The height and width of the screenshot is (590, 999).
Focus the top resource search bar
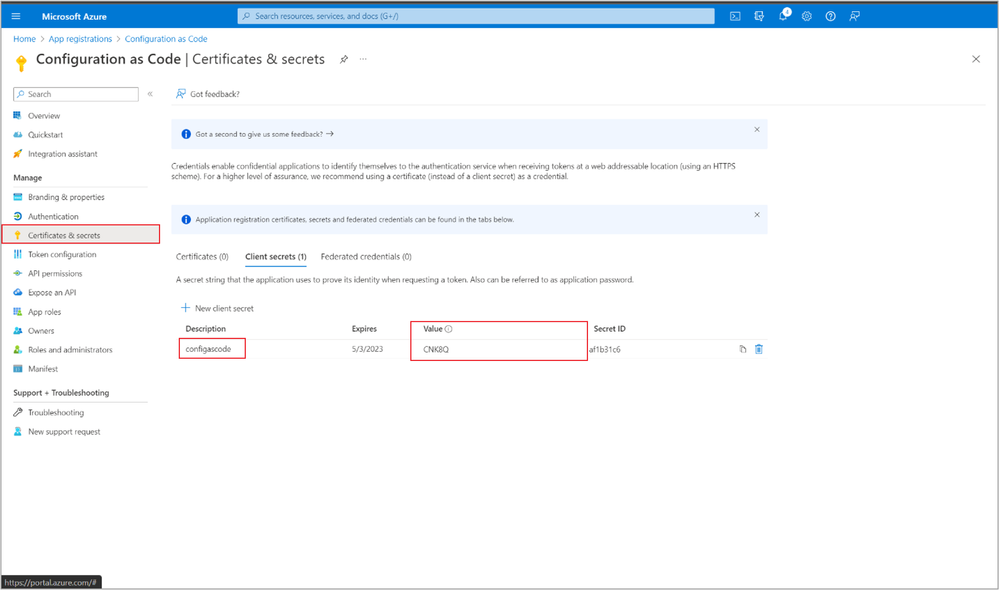(476, 16)
